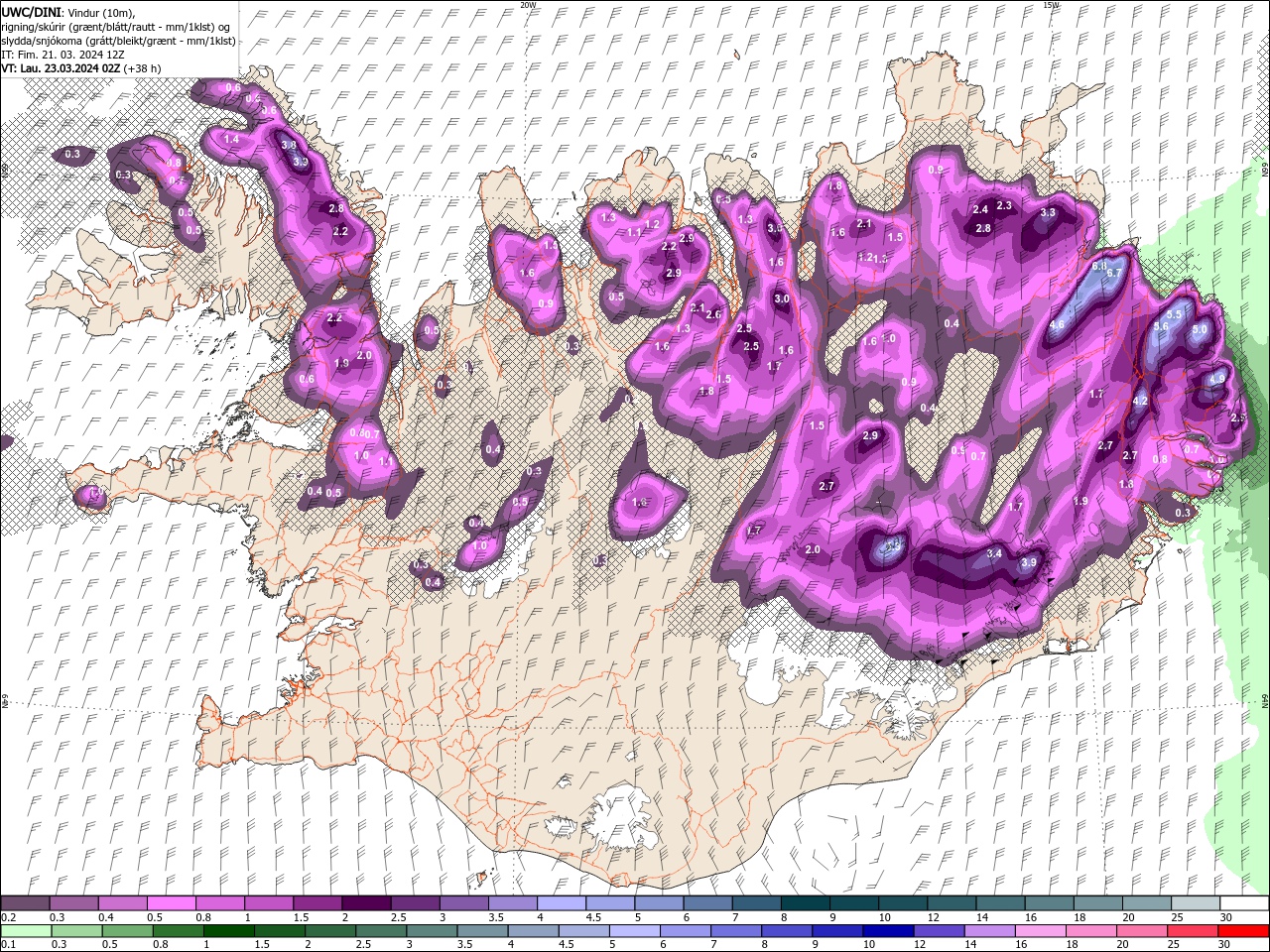Select the 'rigning/skúrir' legend description line
This screenshot has width=1270, height=952.
coord(115,26)
